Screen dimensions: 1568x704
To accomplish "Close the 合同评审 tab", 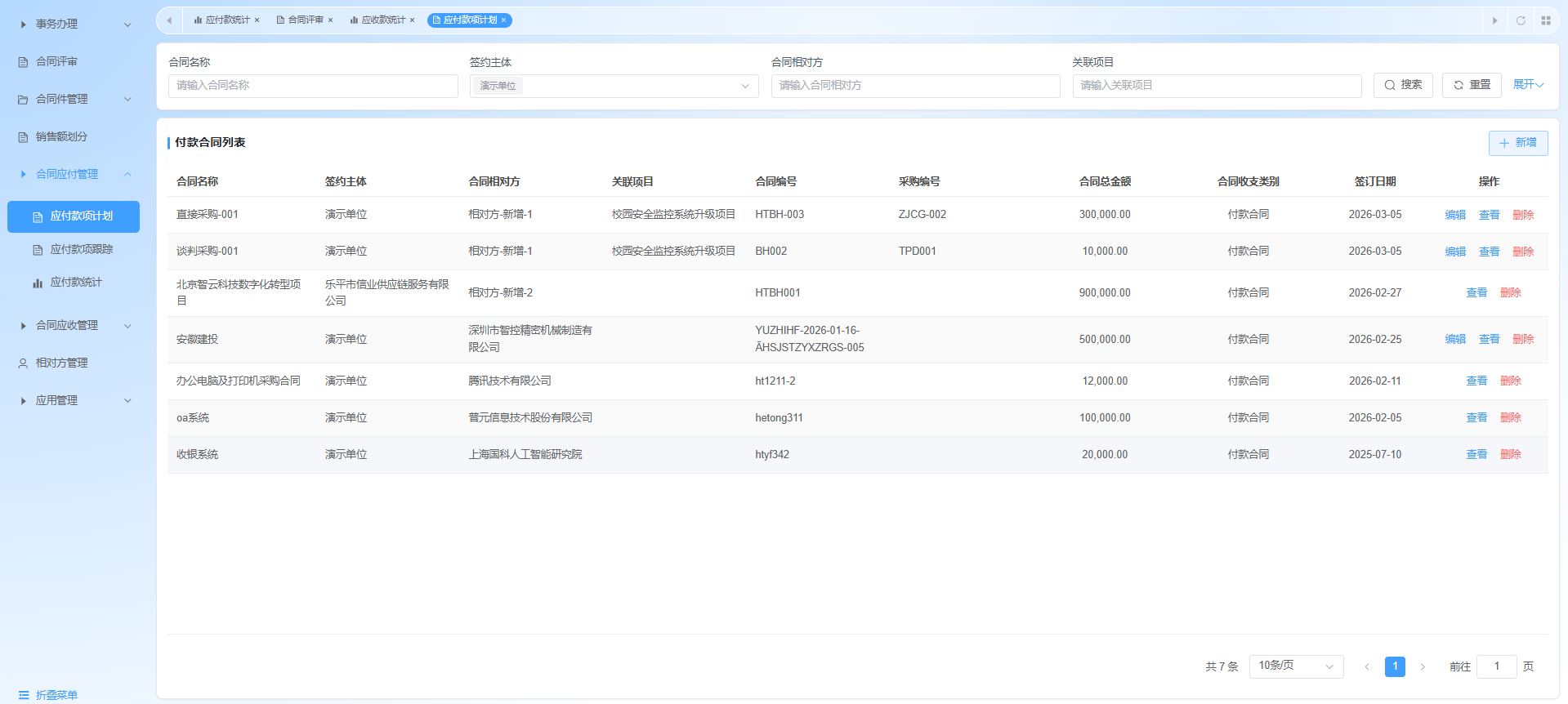I will click(330, 20).
